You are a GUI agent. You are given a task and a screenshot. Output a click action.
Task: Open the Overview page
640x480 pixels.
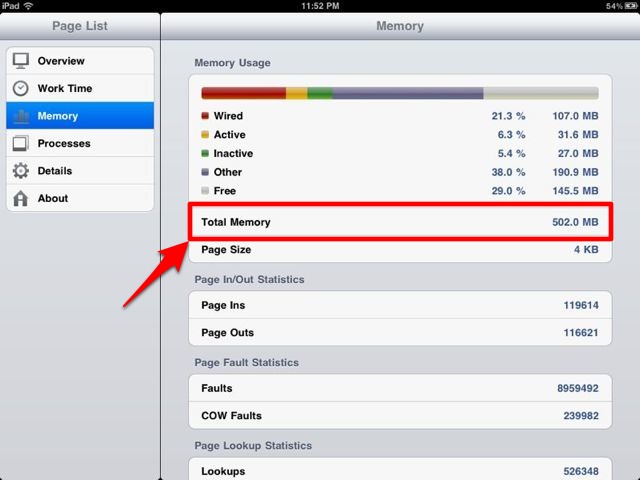point(80,61)
